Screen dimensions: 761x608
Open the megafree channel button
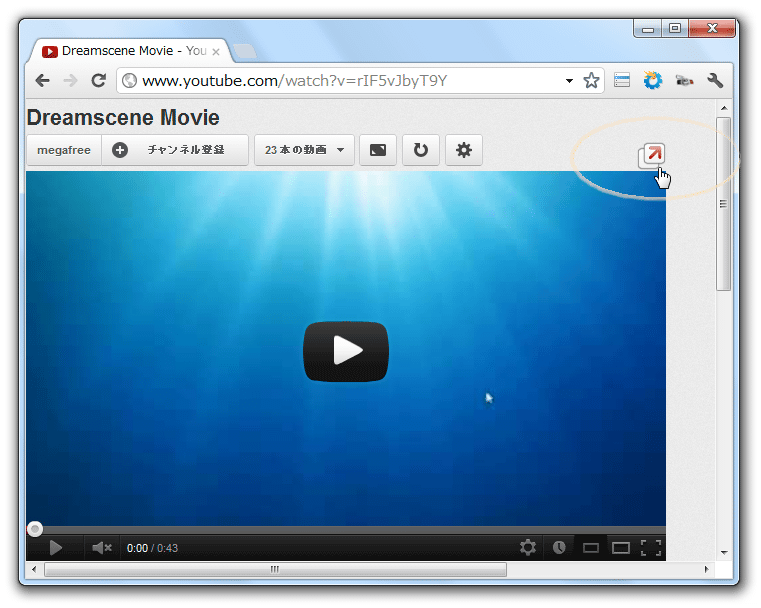(x=64, y=150)
